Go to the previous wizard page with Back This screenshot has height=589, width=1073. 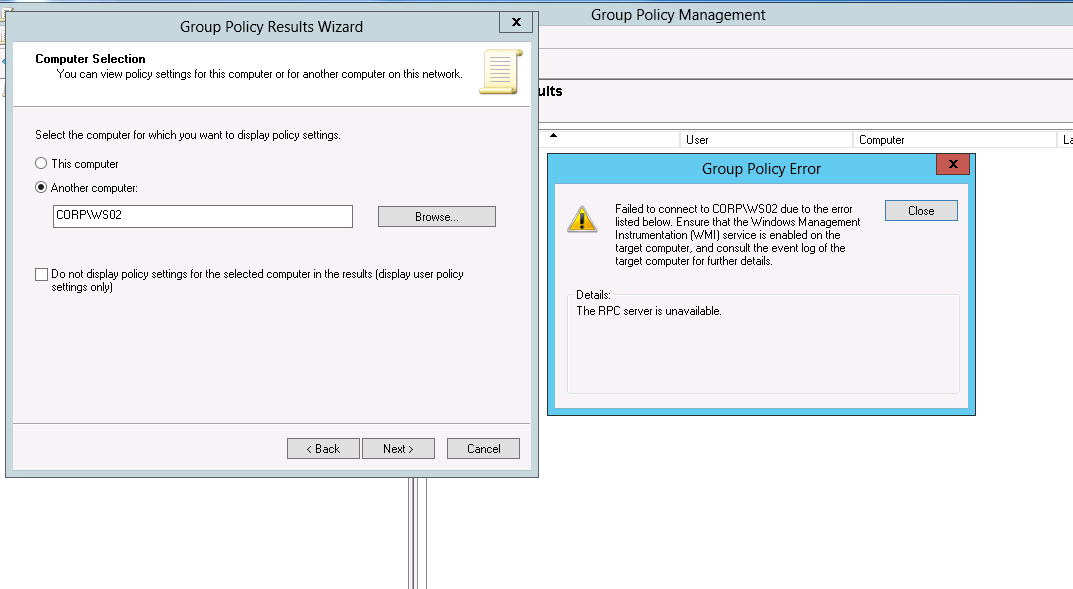point(323,449)
